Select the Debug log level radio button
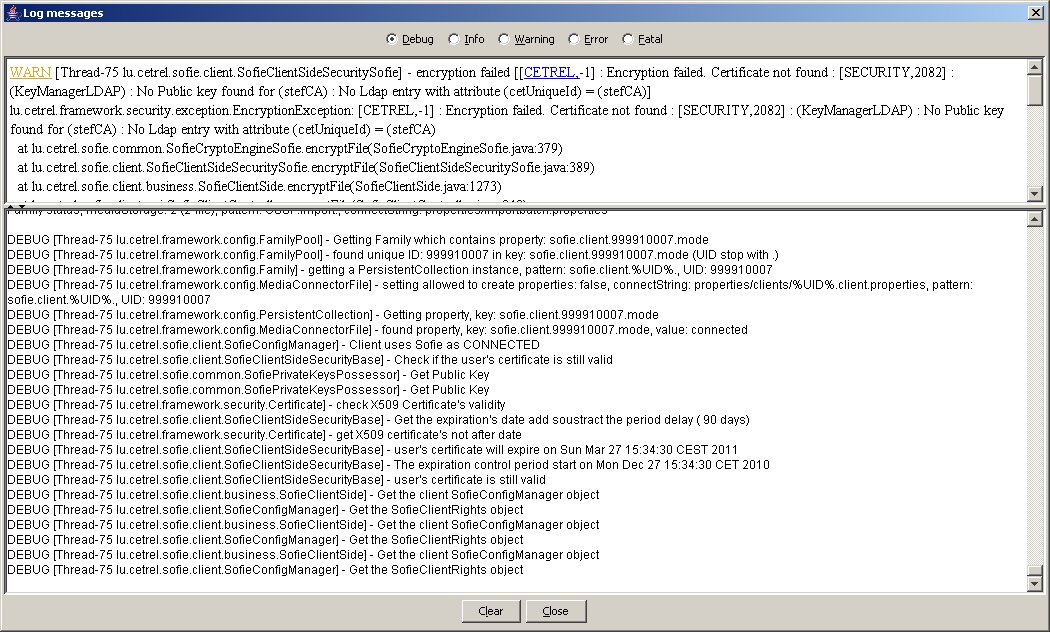Viewport: 1050px width, 632px height. pos(392,40)
